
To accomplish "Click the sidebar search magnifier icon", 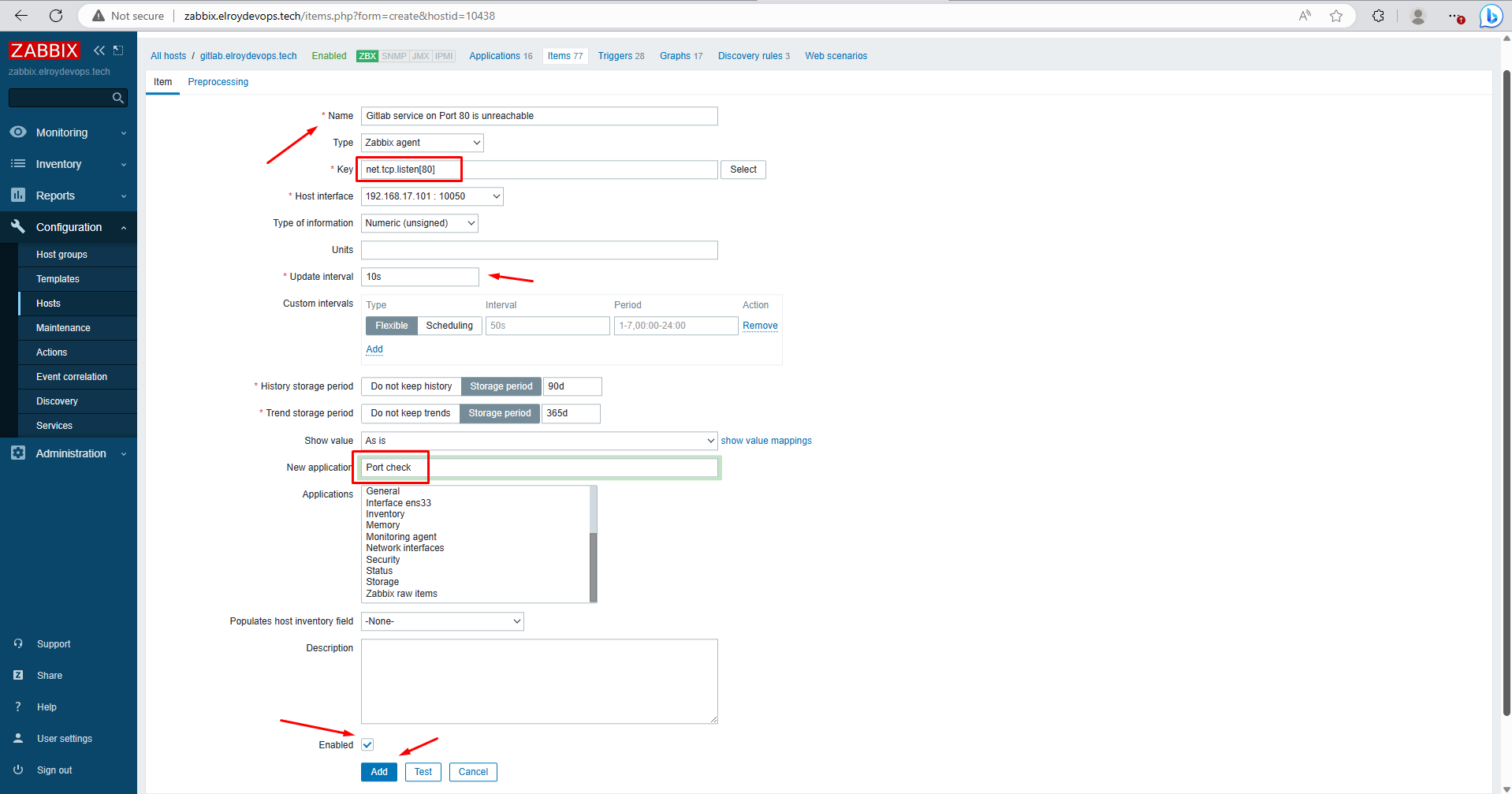I will click(117, 98).
